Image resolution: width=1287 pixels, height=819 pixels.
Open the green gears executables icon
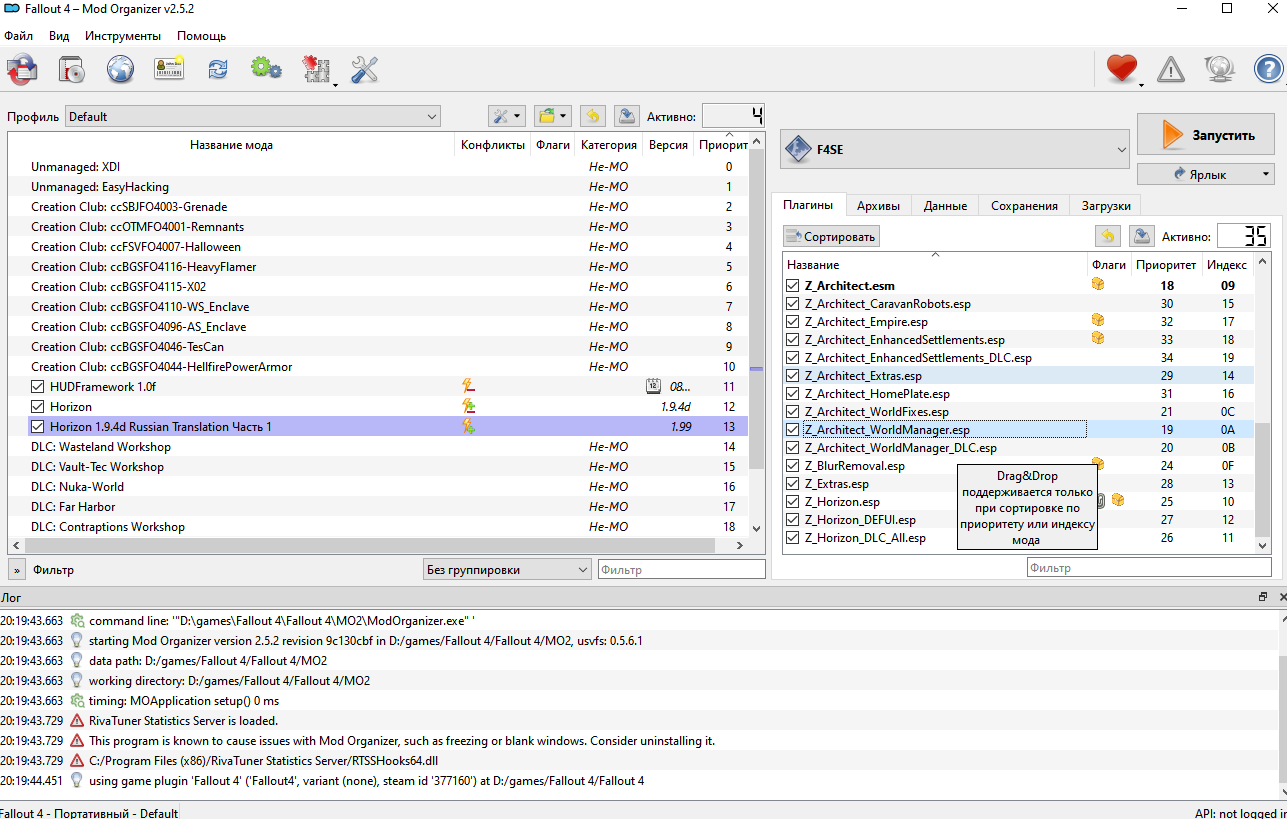coord(266,69)
